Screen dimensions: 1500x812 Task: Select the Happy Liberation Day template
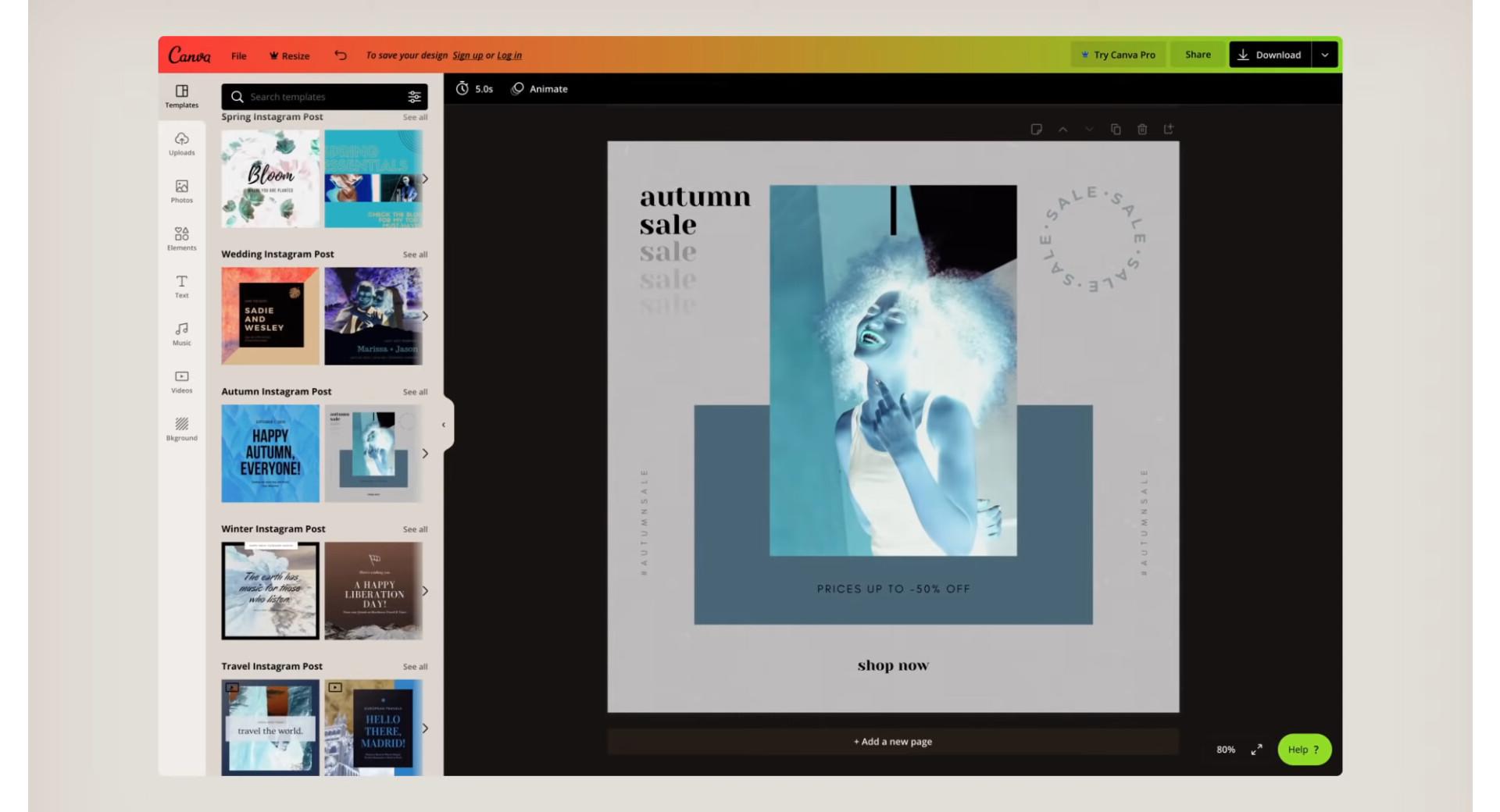373,591
